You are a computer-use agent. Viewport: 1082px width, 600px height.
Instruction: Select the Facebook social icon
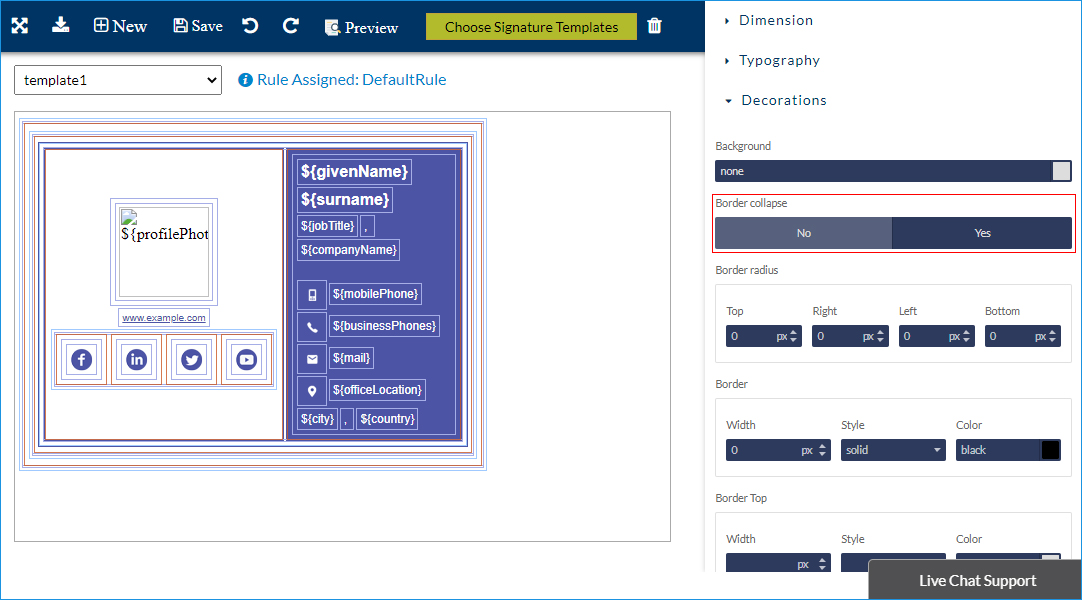coord(81,359)
